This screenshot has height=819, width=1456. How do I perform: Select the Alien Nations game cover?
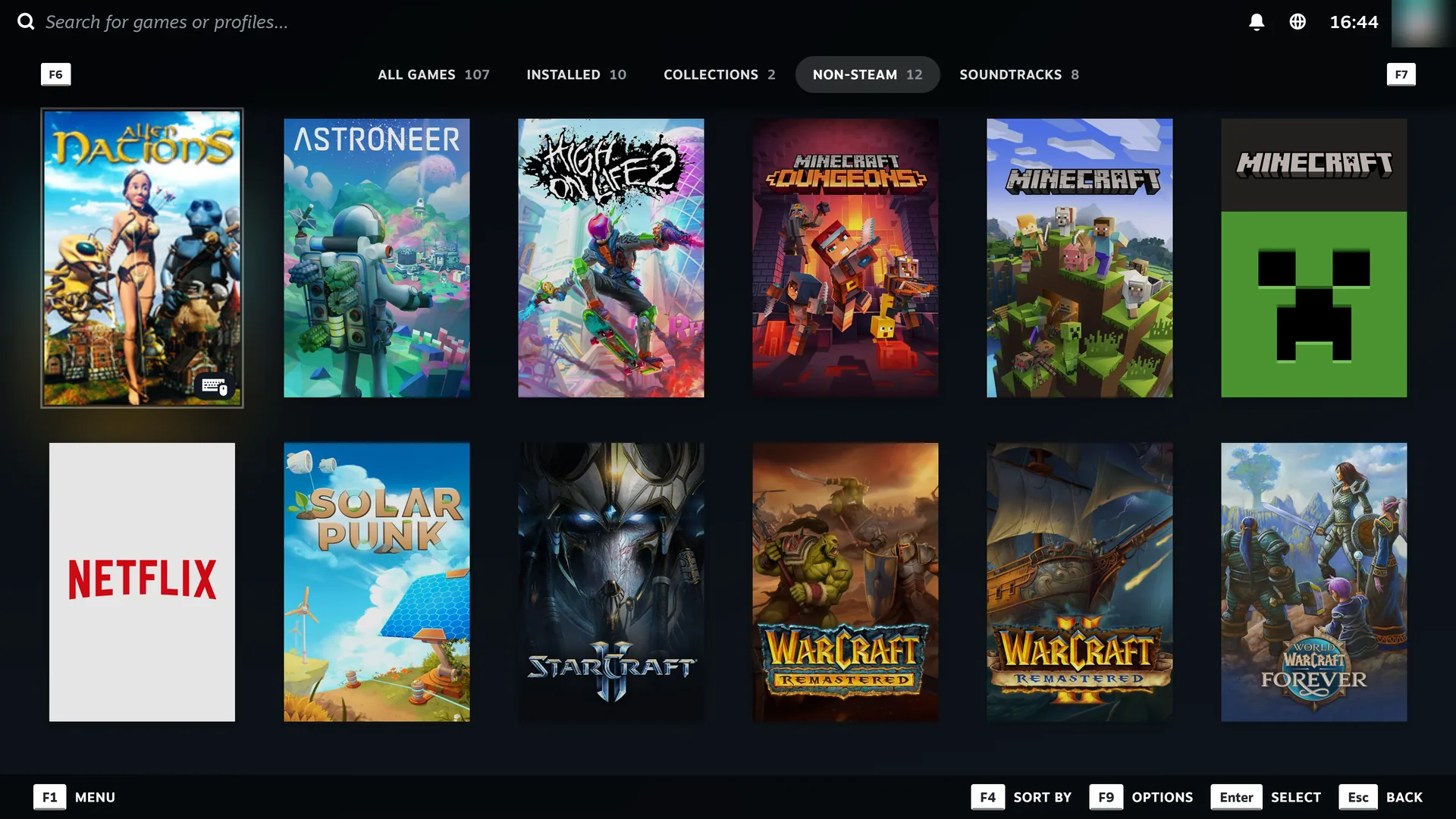[x=142, y=258]
